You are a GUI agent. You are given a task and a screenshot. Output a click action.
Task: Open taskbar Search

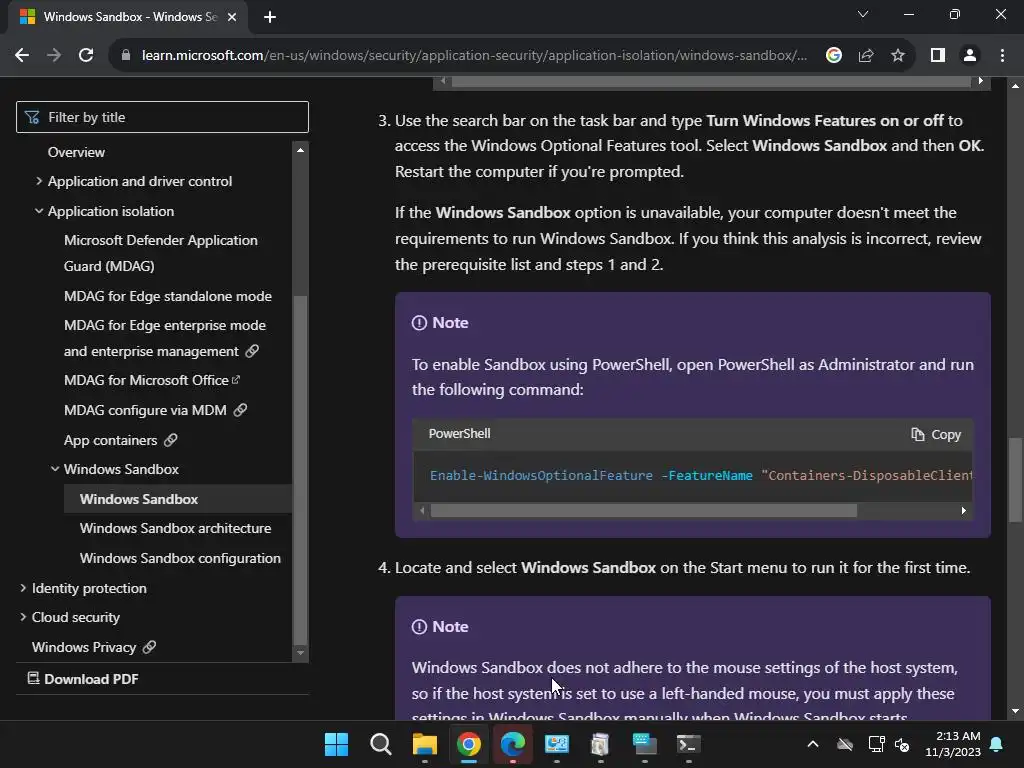tap(380, 744)
